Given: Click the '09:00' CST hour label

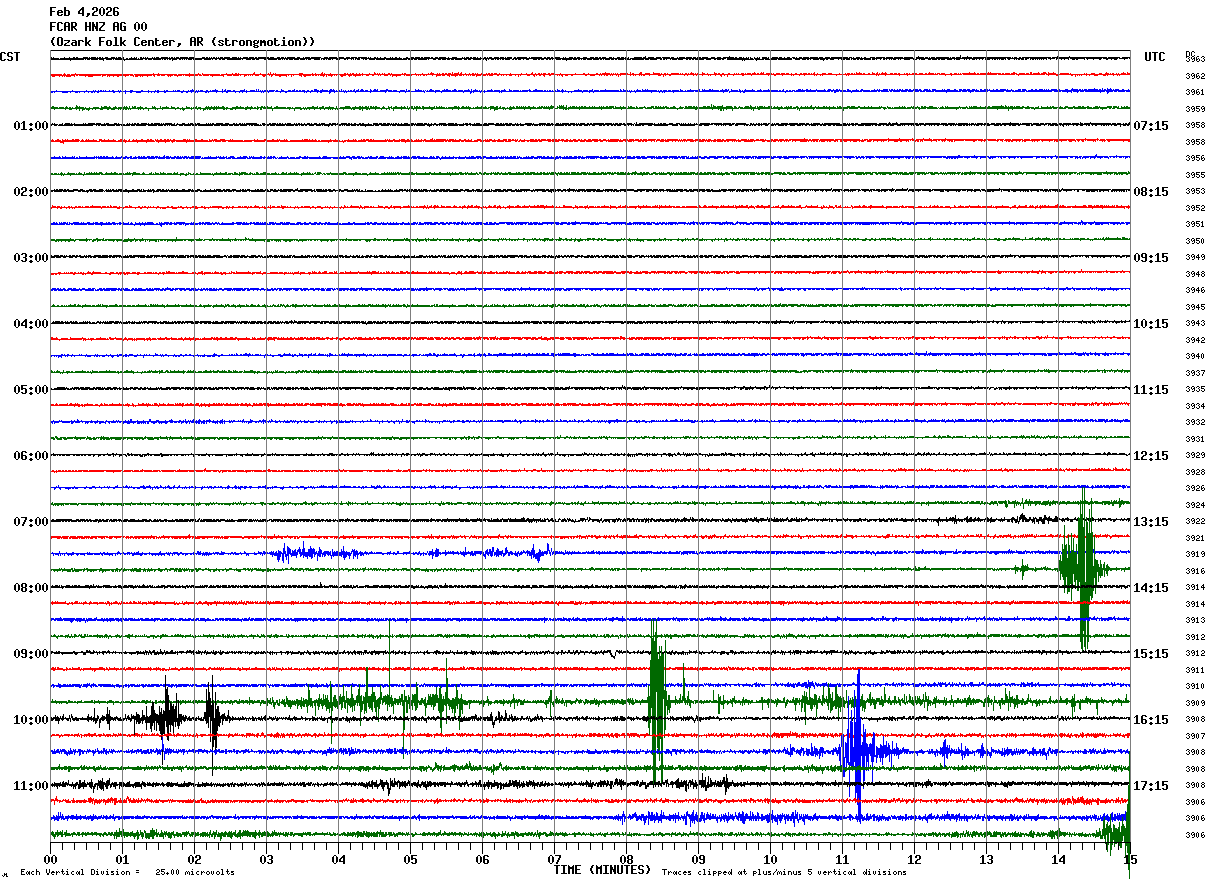Looking at the screenshot, I should tap(30, 654).
